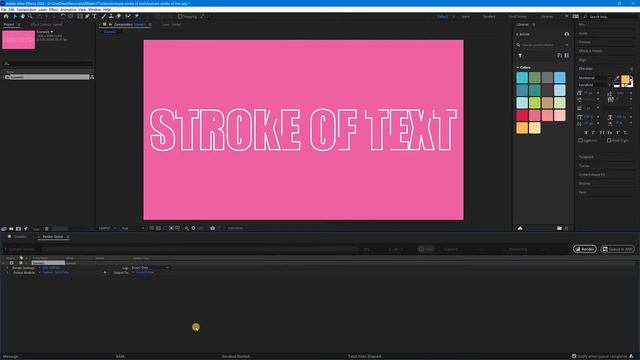Select the Zoom magnifier tool

tap(30, 16)
